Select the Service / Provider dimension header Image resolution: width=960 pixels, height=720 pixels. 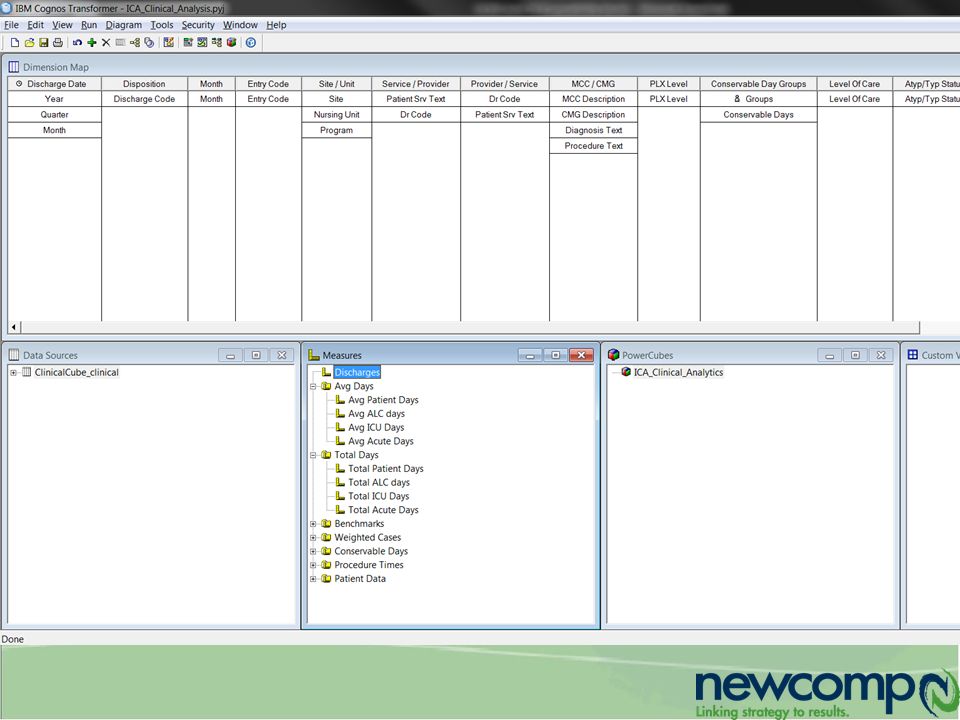click(x=416, y=84)
